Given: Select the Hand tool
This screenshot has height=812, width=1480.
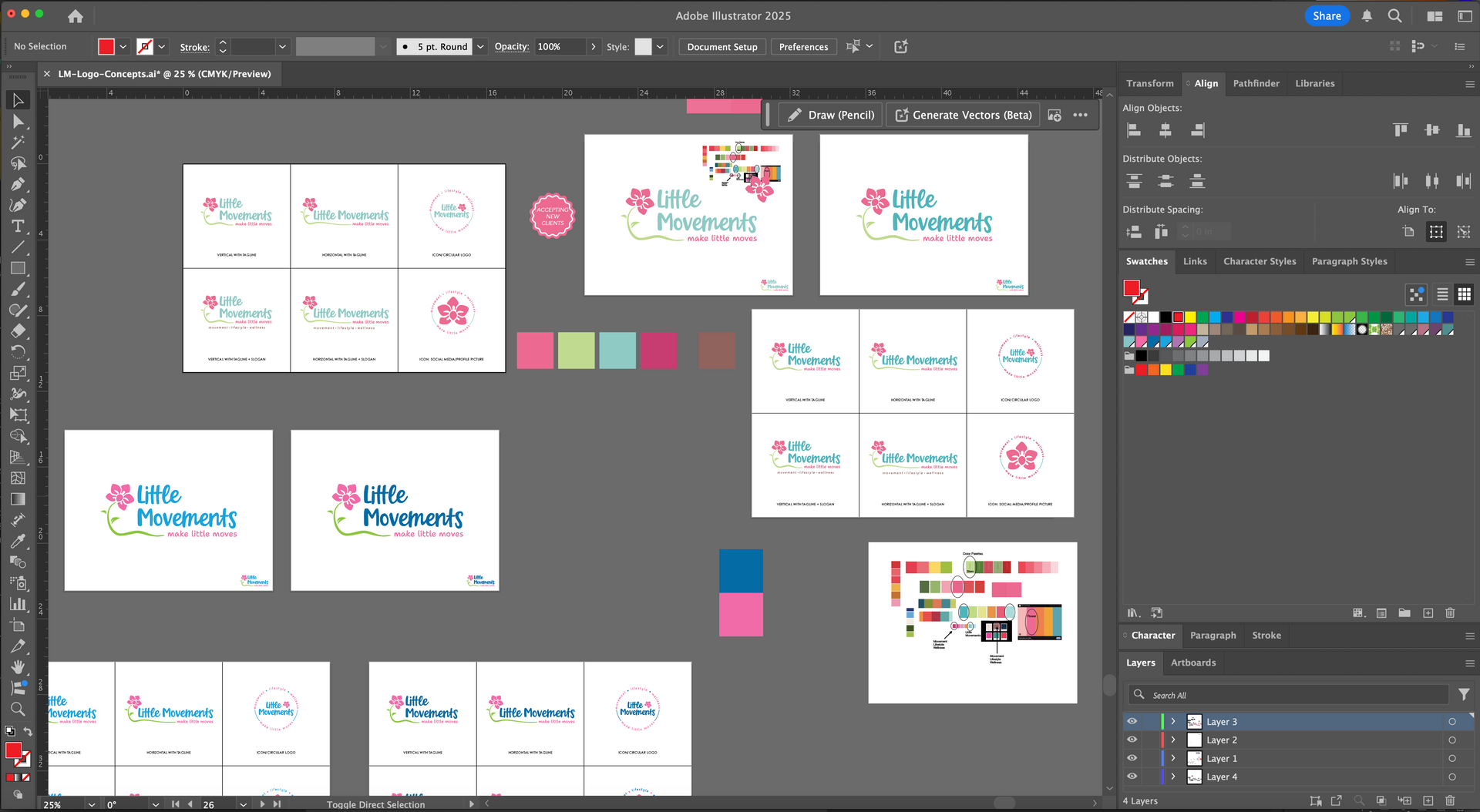Looking at the screenshot, I should click(18, 667).
